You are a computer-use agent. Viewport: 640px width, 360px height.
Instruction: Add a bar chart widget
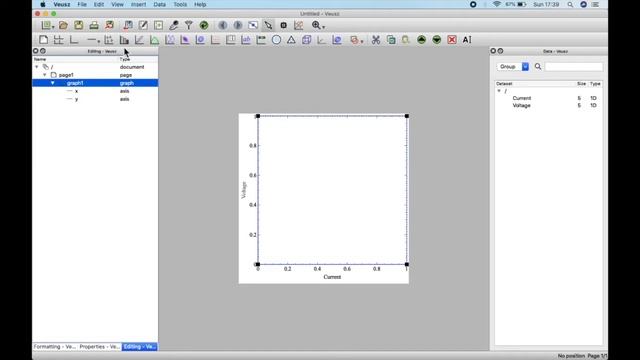[124, 40]
